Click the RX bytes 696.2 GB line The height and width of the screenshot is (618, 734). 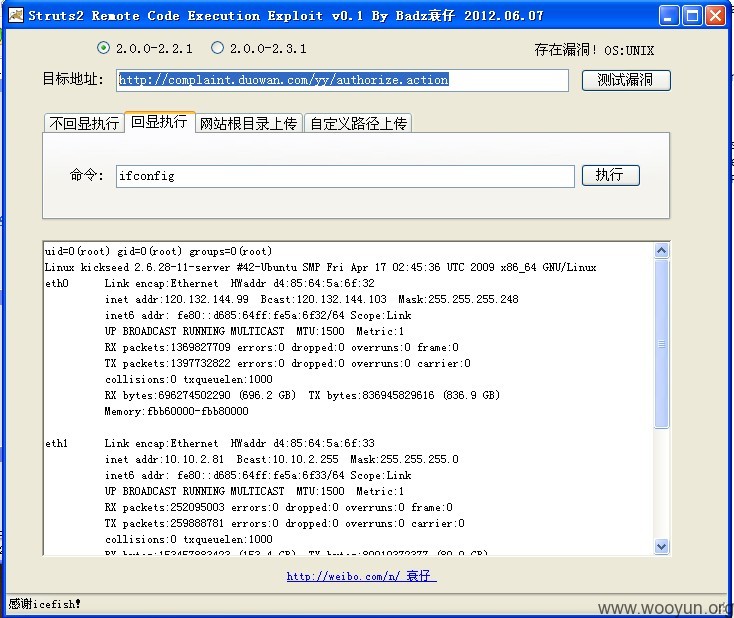click(302, 395)
